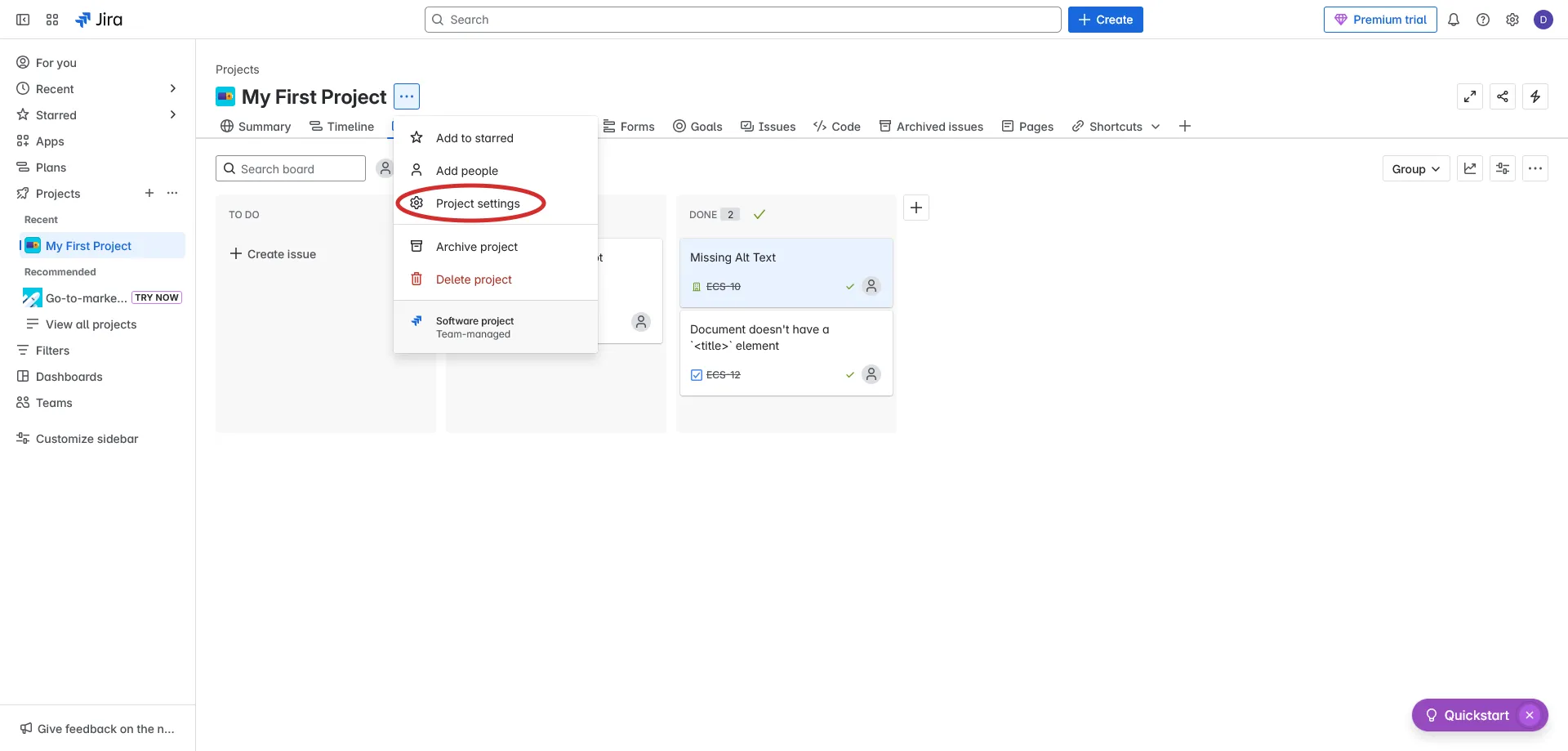Enter full screen with the expand icon
This screenshot has height=751, width=1568.
[x=1470, y=96]
